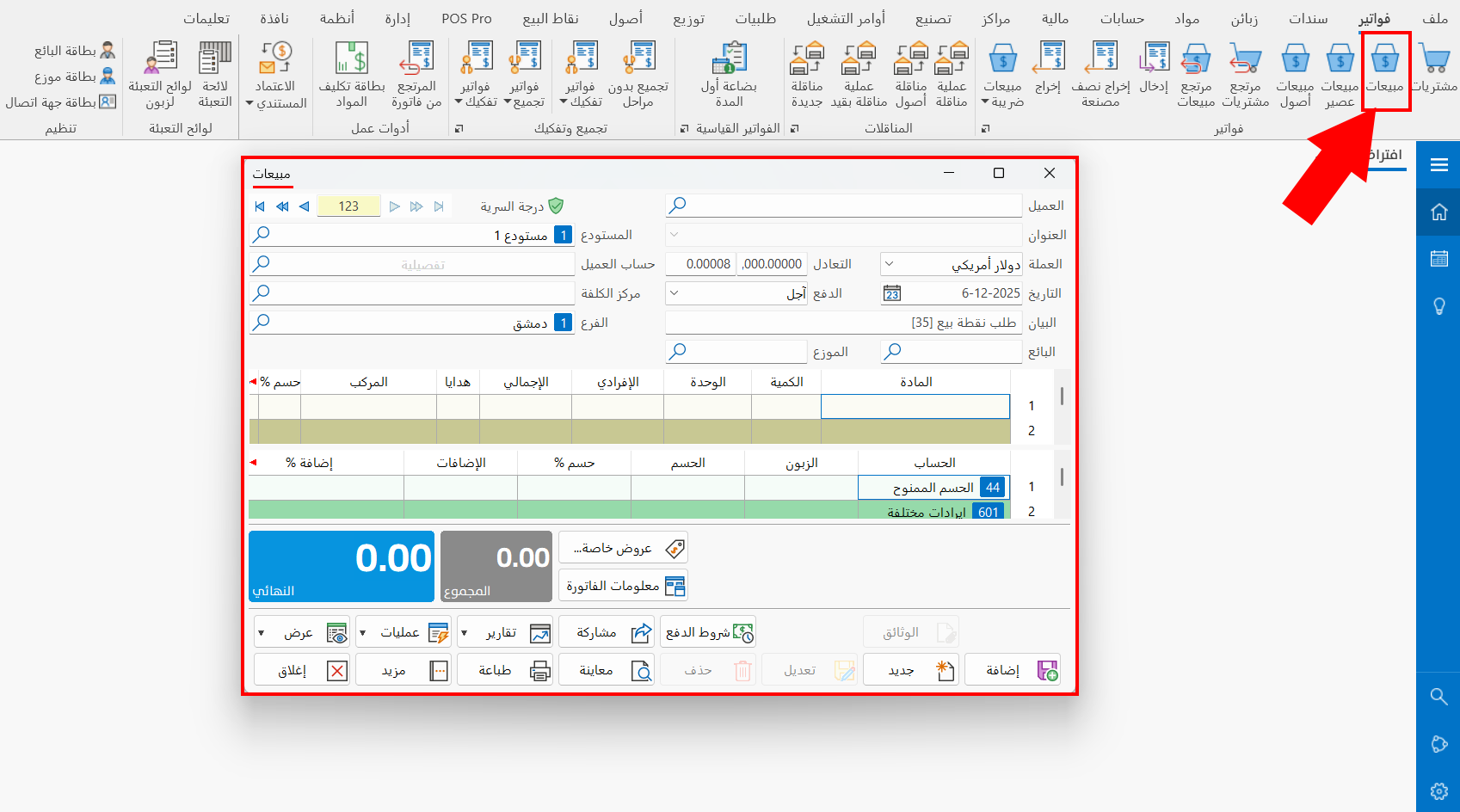Open مناقلة أصول asset transfer icon

click(911, 76)
